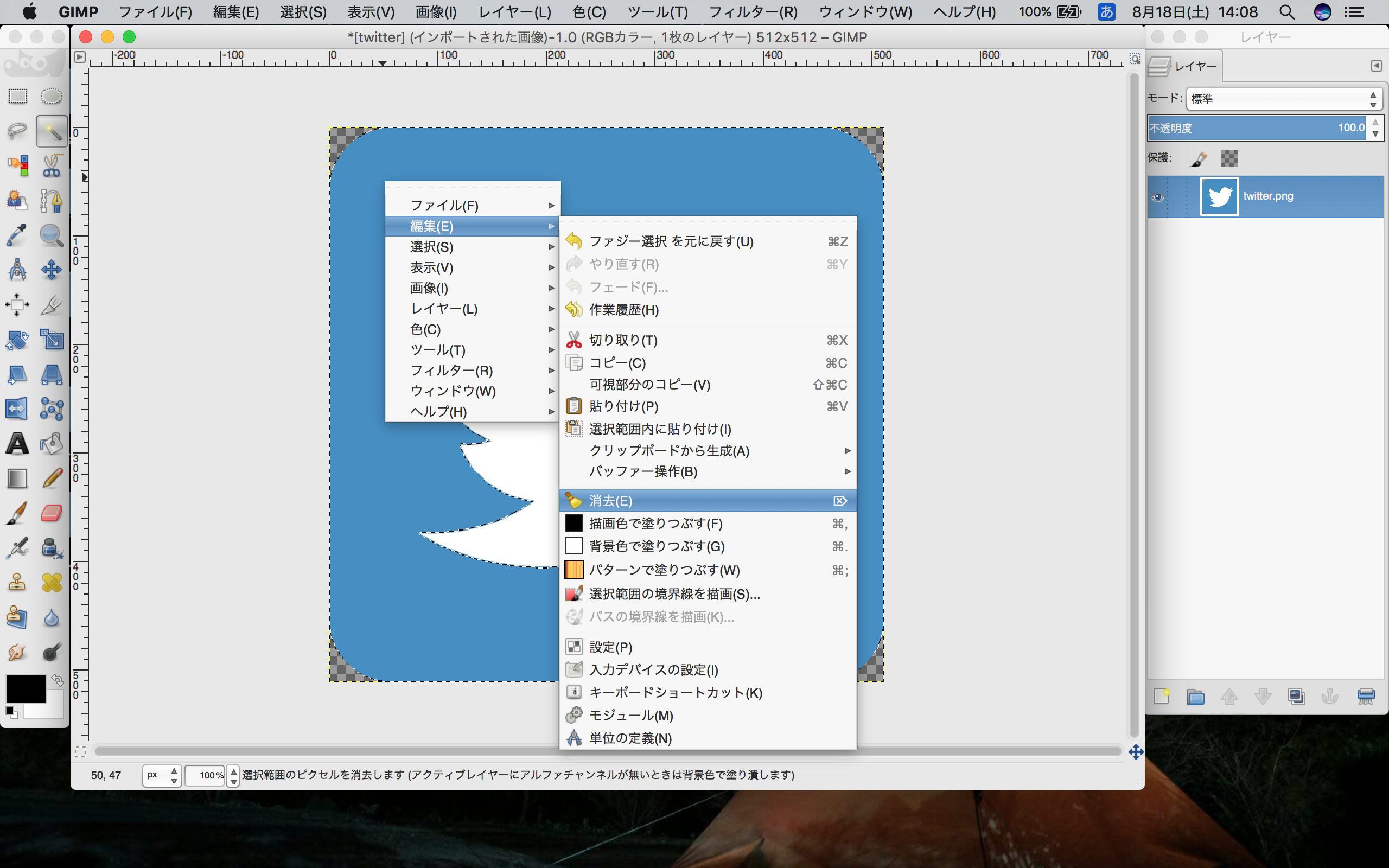Create a new layer group folder
1389x868 pixels.
coord(1196,697)
